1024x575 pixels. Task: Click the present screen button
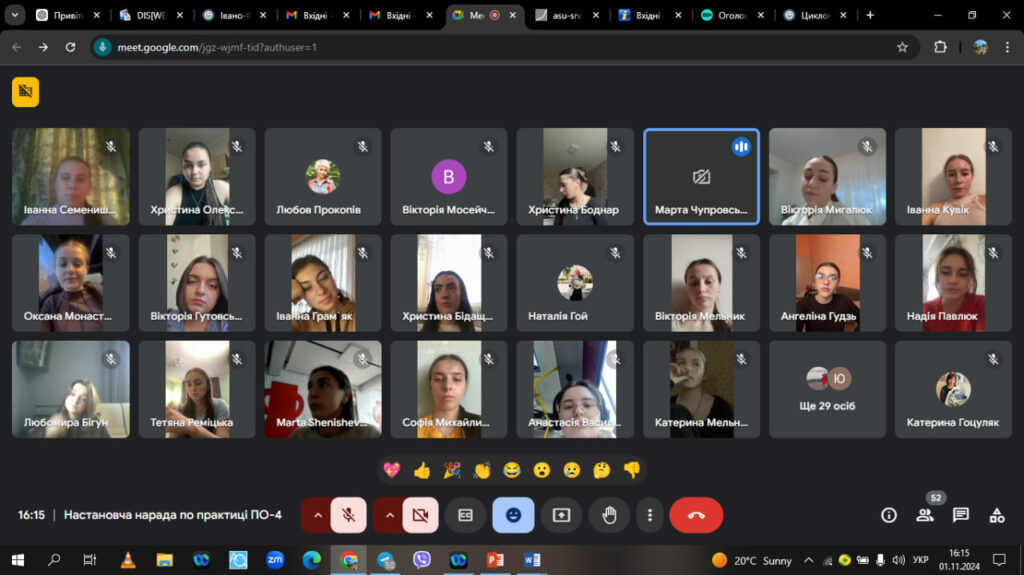tap(561, 515)
